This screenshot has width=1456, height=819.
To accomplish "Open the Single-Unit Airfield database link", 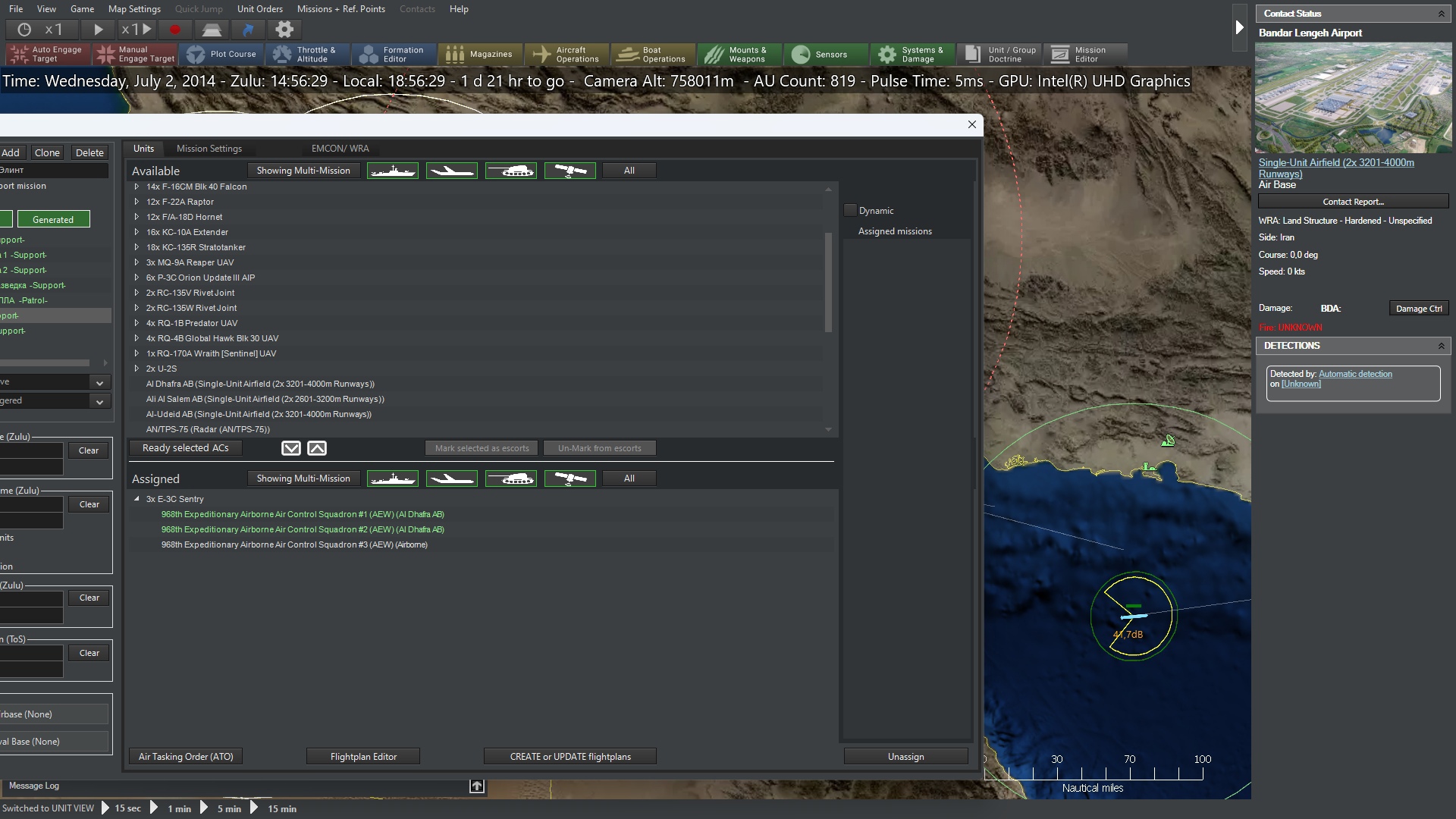I will pos(1336,168).
